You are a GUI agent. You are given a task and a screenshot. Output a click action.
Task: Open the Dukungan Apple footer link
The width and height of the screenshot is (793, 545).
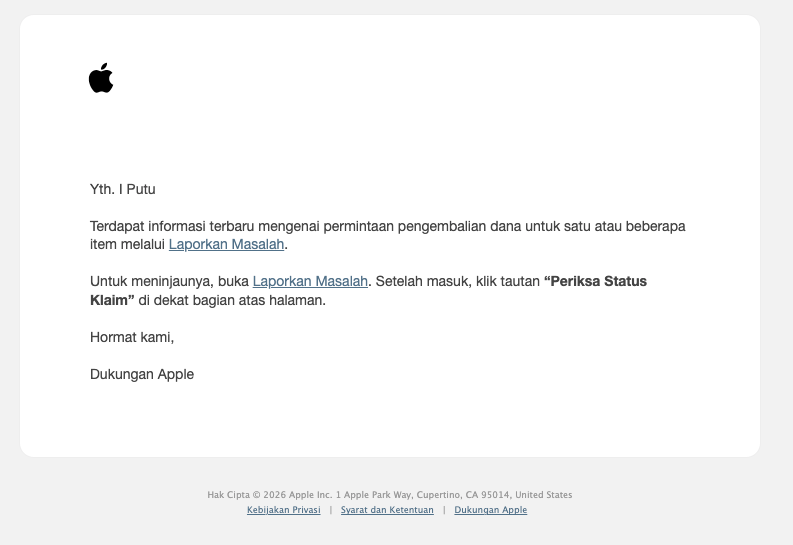490,510
